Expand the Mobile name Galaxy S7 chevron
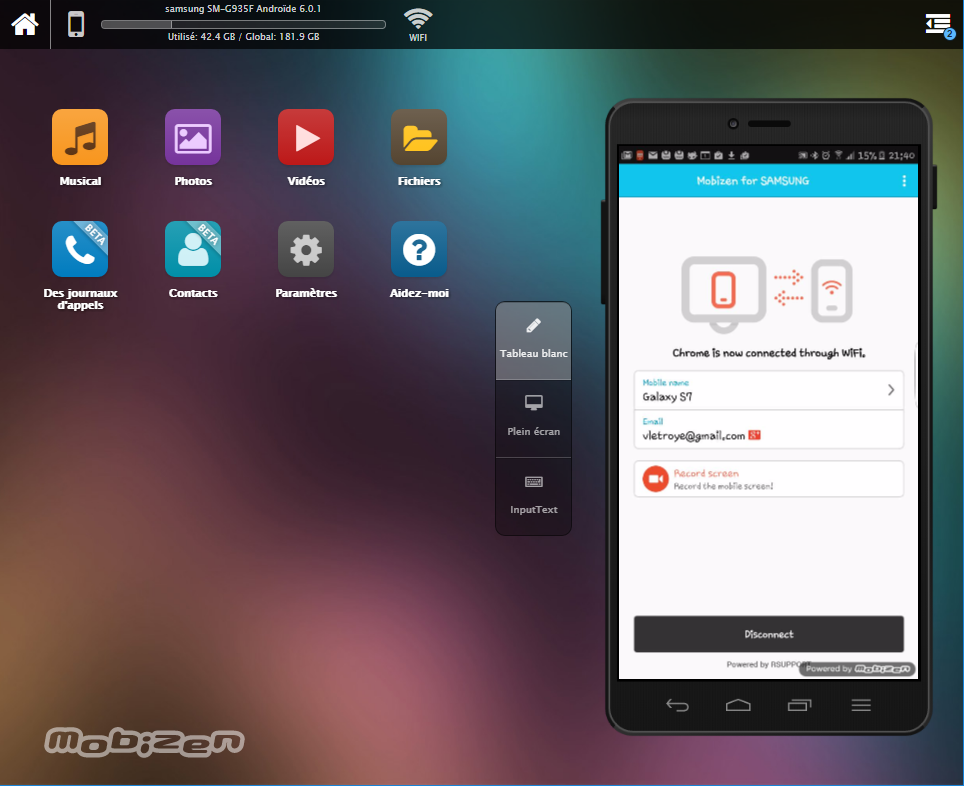 [891, 390]
